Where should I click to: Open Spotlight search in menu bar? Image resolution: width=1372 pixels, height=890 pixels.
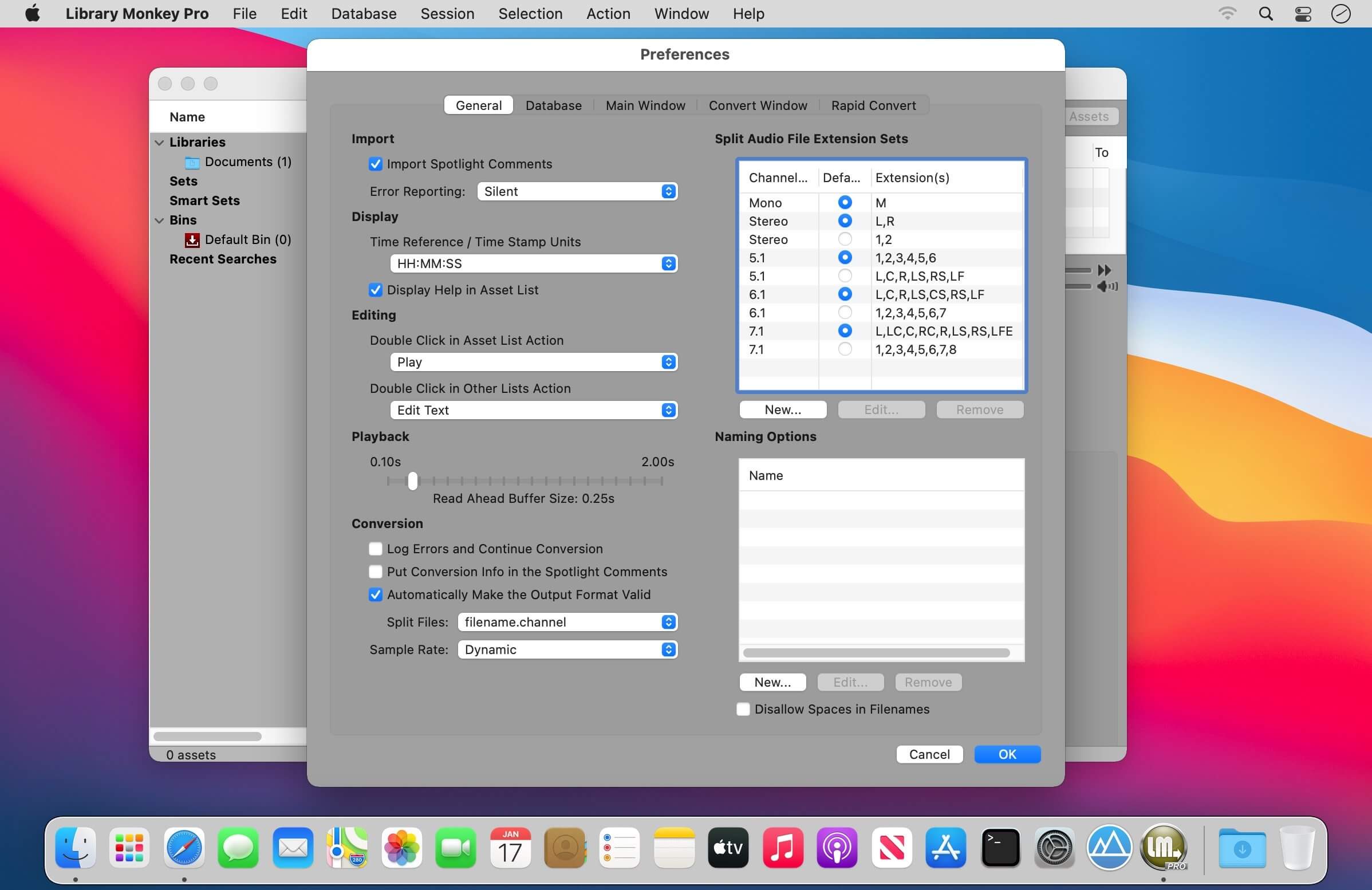coord(1265,14)
